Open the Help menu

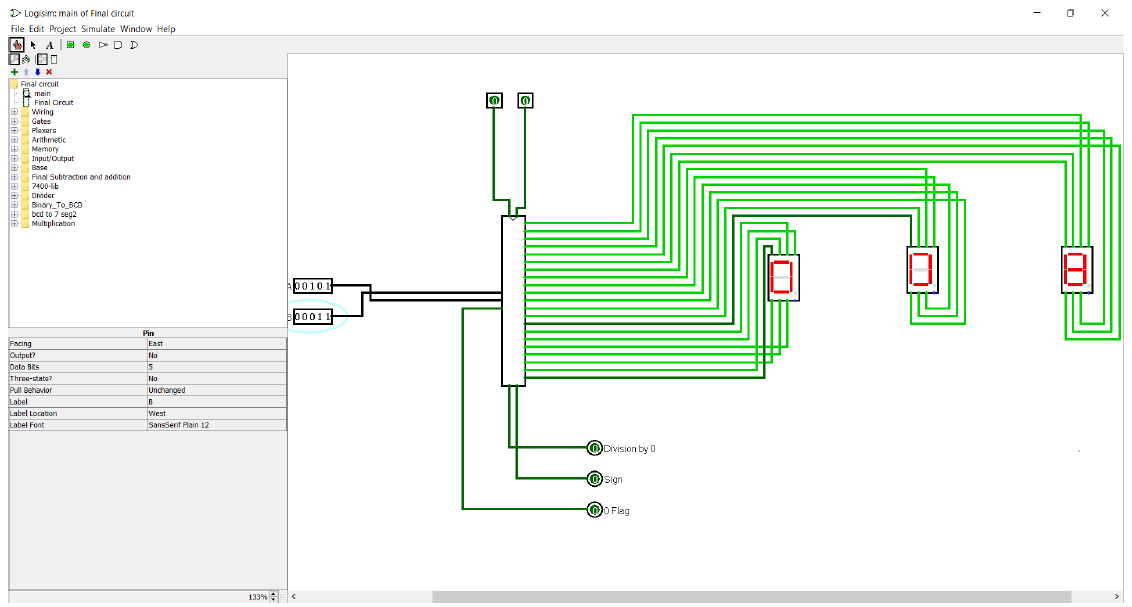pyautogui.click(x=166, y=29)
